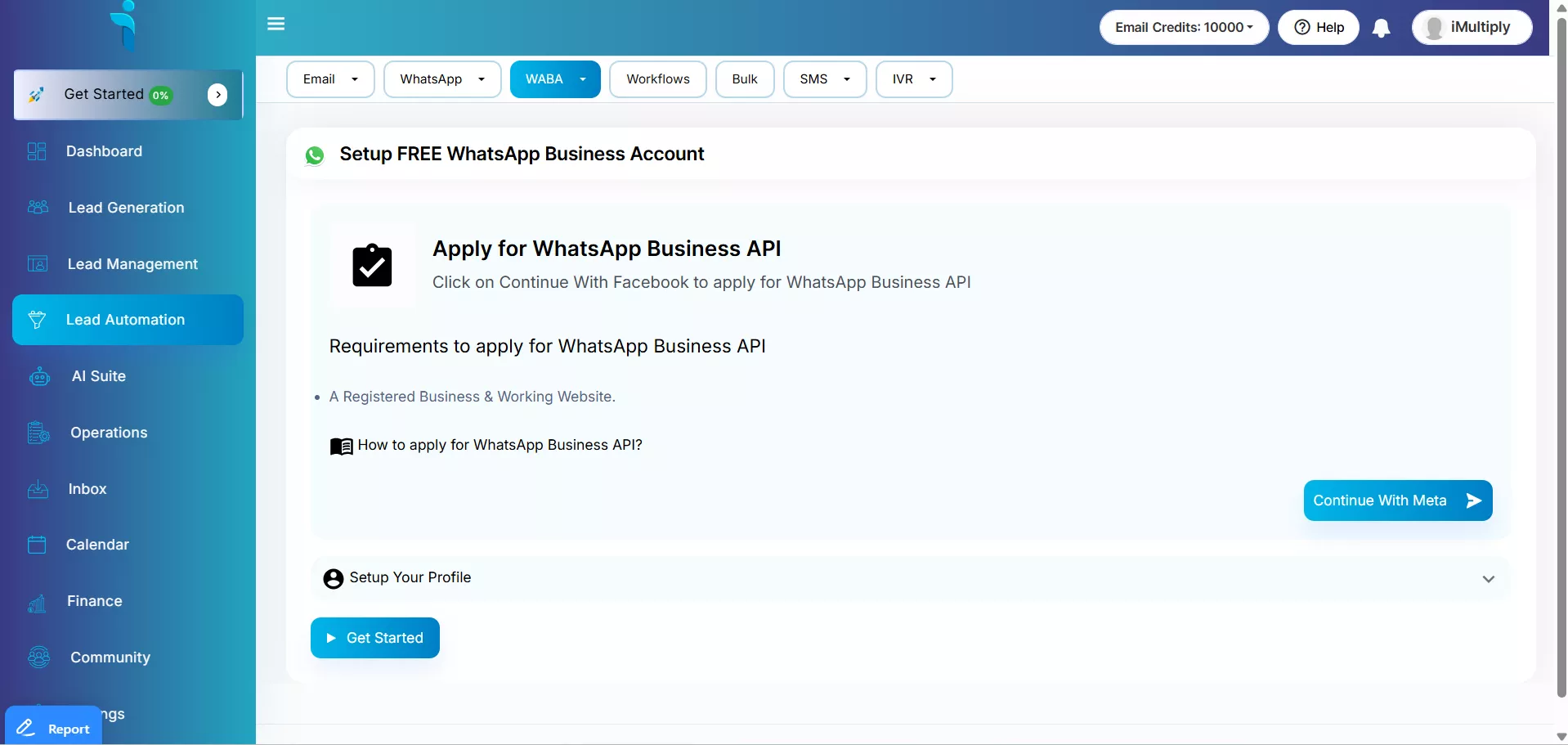Open the Inbox tray icon
Image resolution: width=1568 pixels, height=745 pixels.
(38, 489)
